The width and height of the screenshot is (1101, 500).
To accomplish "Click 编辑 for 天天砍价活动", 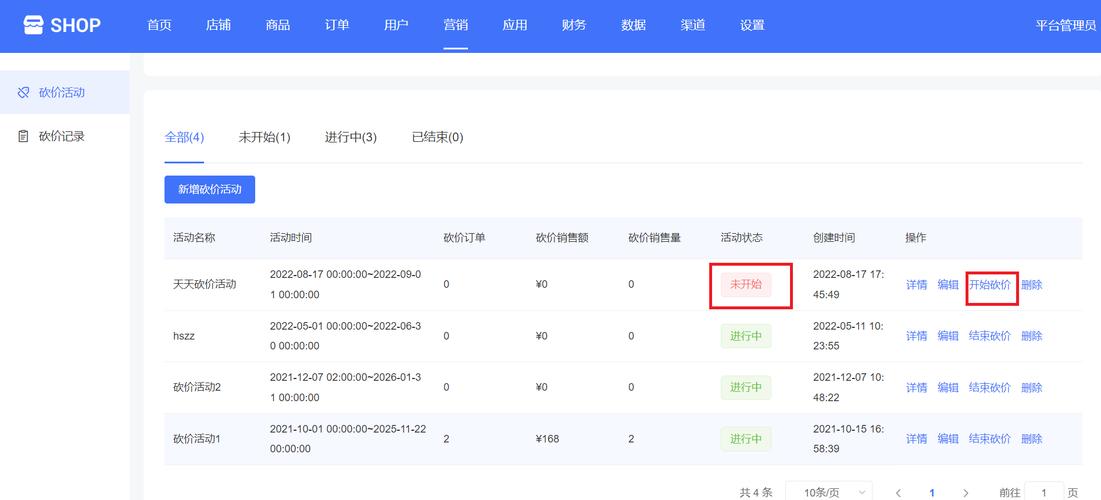I will tap(948, 285).
